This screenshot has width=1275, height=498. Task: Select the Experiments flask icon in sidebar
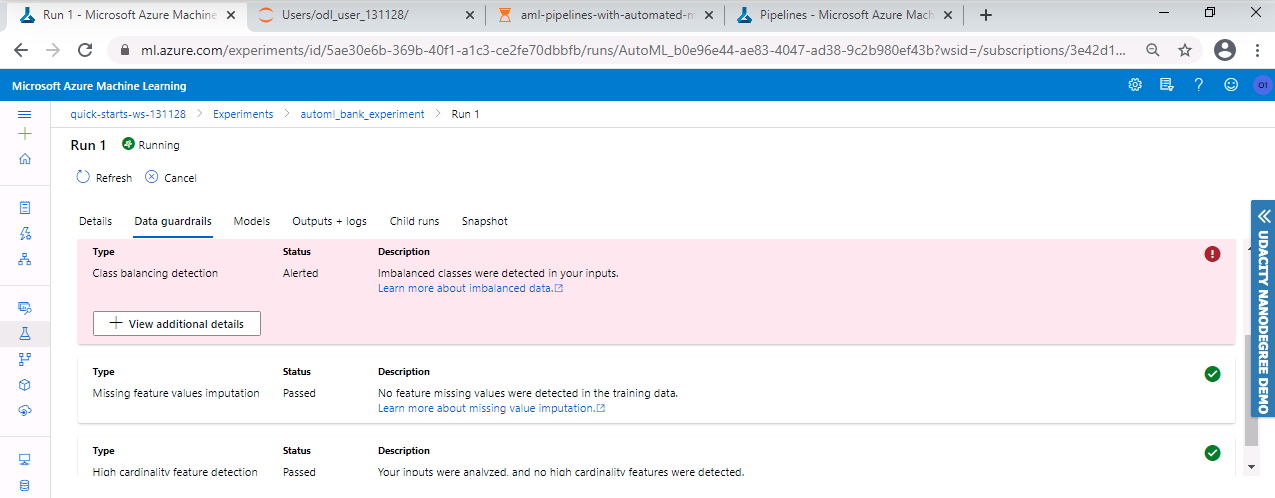25,334
